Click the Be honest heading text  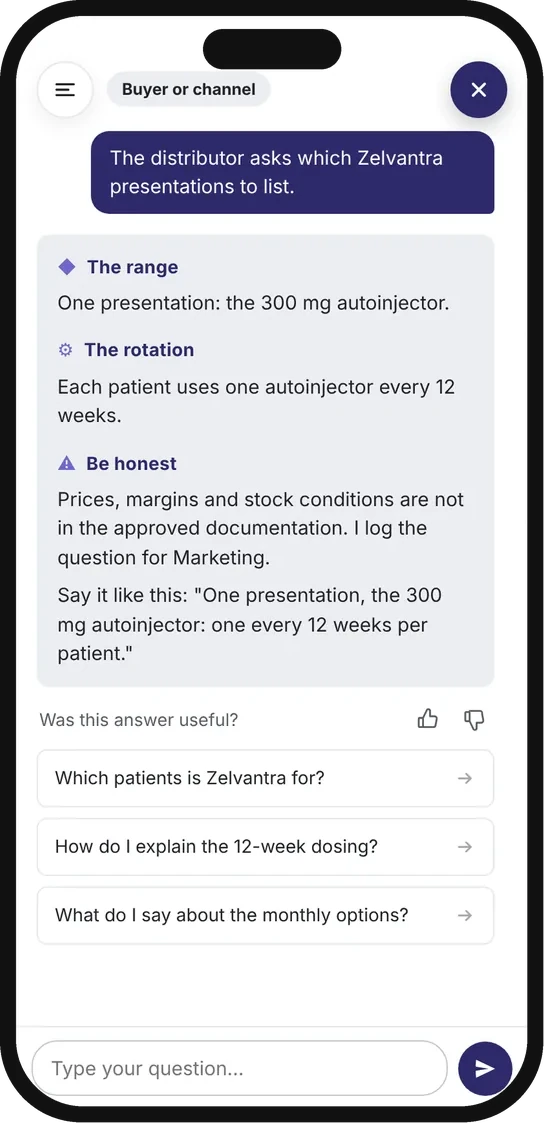131,463
